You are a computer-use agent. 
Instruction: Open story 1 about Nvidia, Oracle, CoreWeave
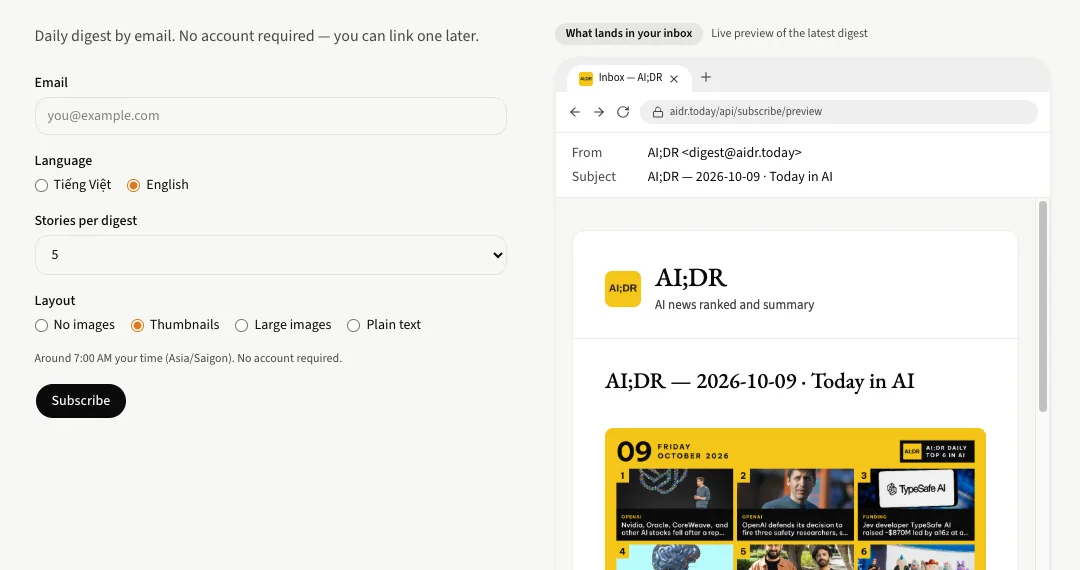[674, 505]
